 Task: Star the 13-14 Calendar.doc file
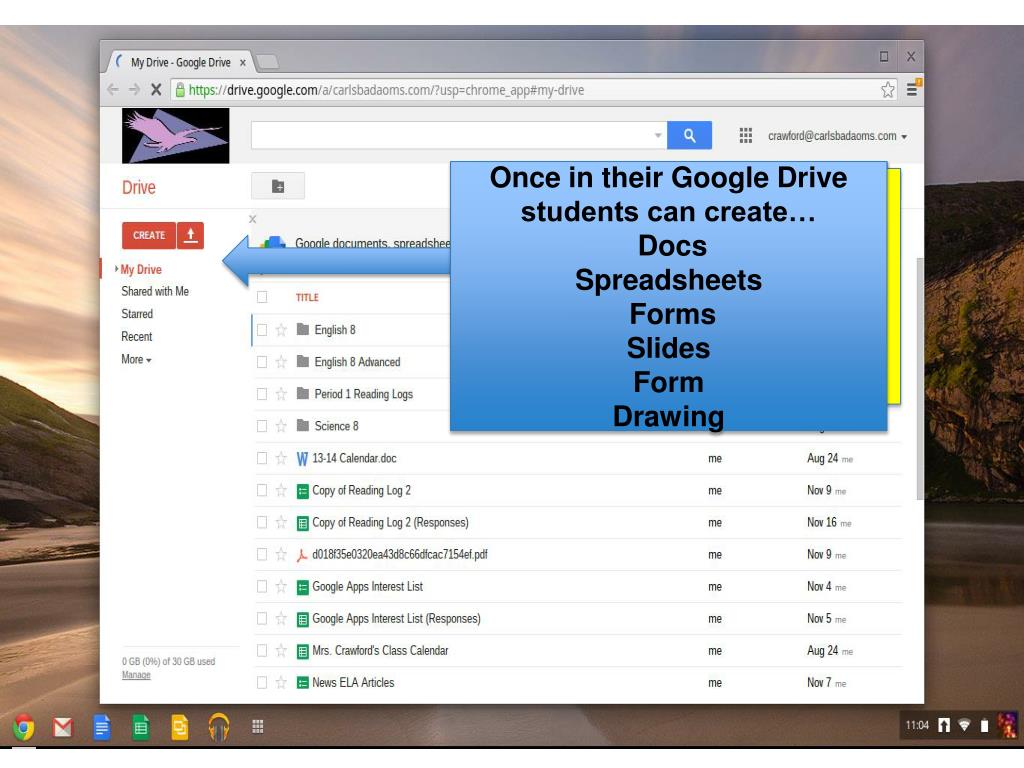pos(281,458)
